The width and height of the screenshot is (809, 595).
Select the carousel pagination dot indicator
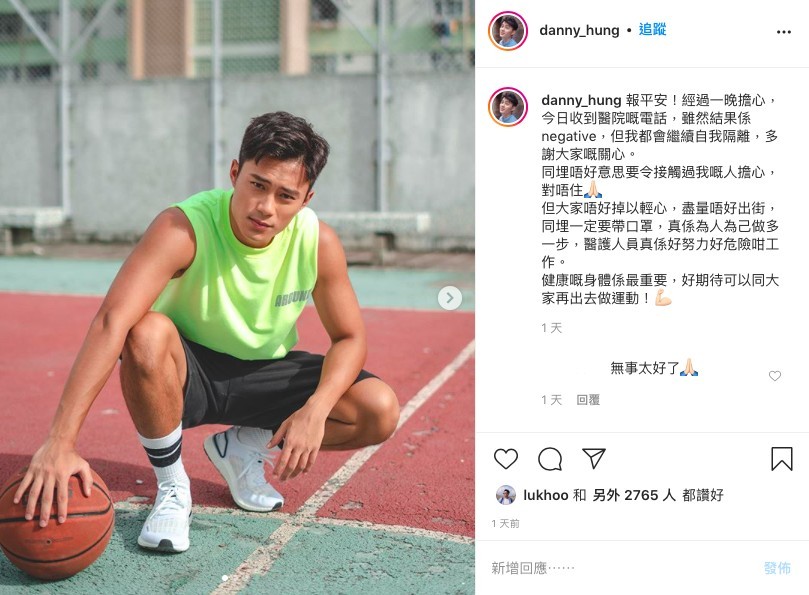(225, 578)
